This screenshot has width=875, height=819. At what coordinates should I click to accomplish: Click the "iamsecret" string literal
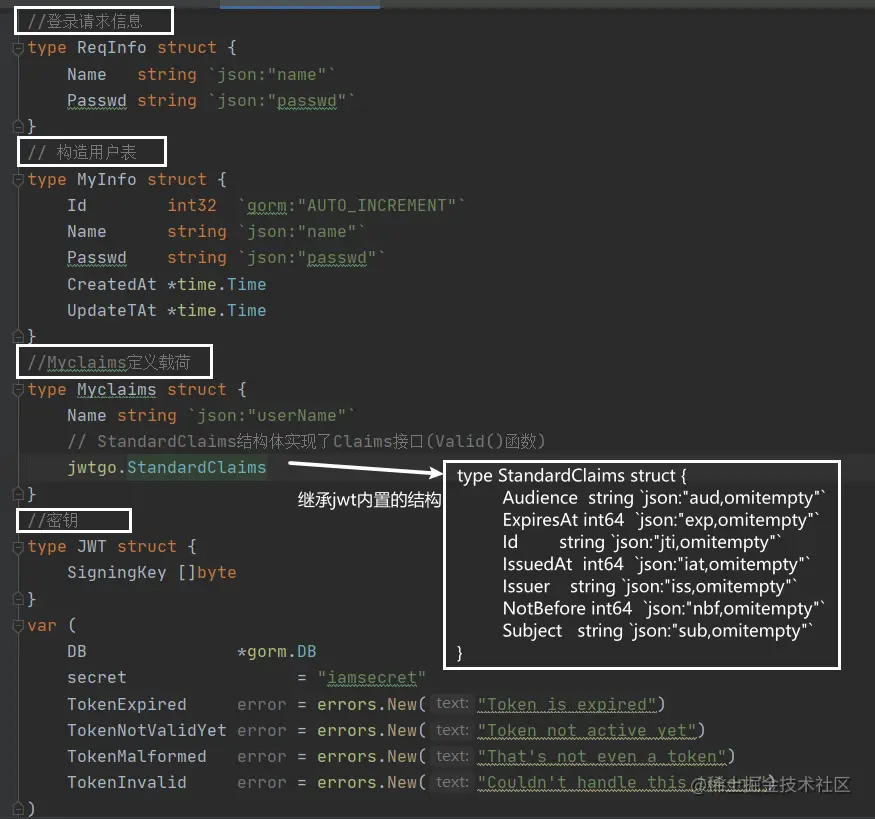point(372,678)
